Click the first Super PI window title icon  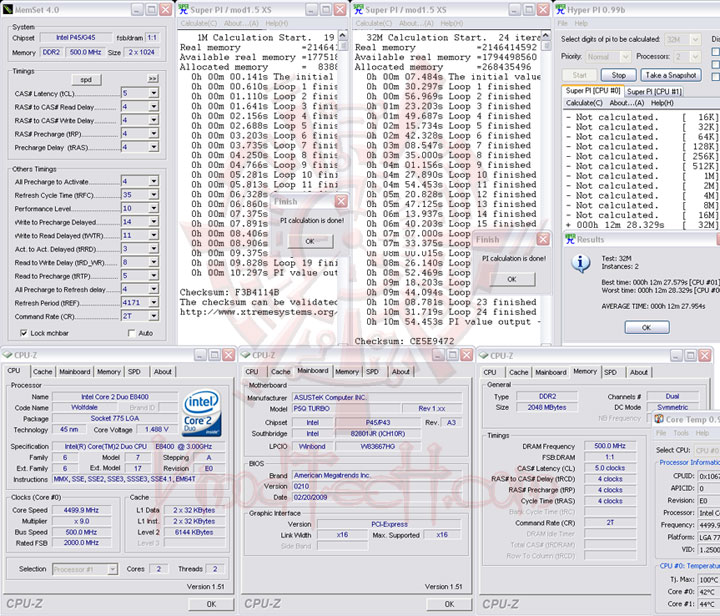click(x=184, y=9)
